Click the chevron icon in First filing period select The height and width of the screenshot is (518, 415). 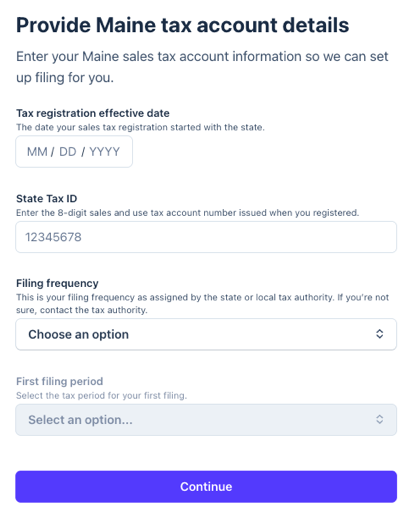(379, 419)
